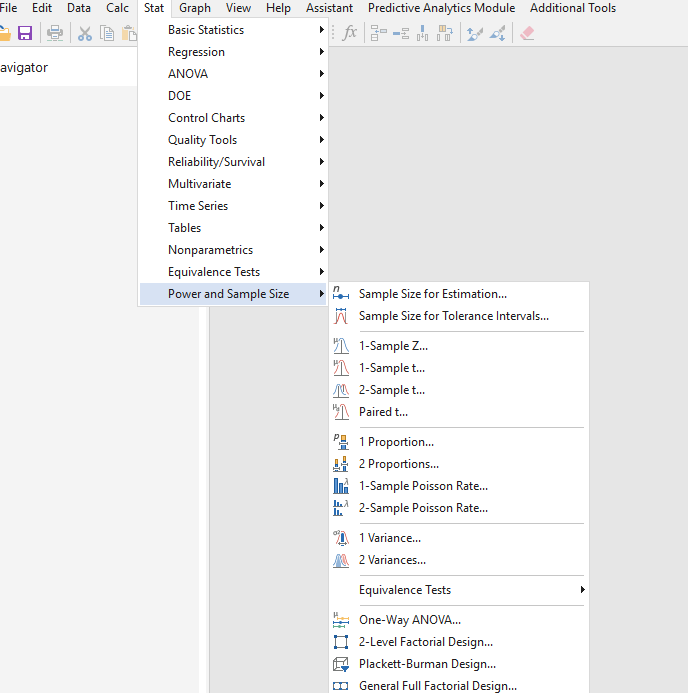Viewport: 688px width, 693px height.
Task: Click the Print toolbar icon
Action: pyautogui.click(x=55, y=33)
